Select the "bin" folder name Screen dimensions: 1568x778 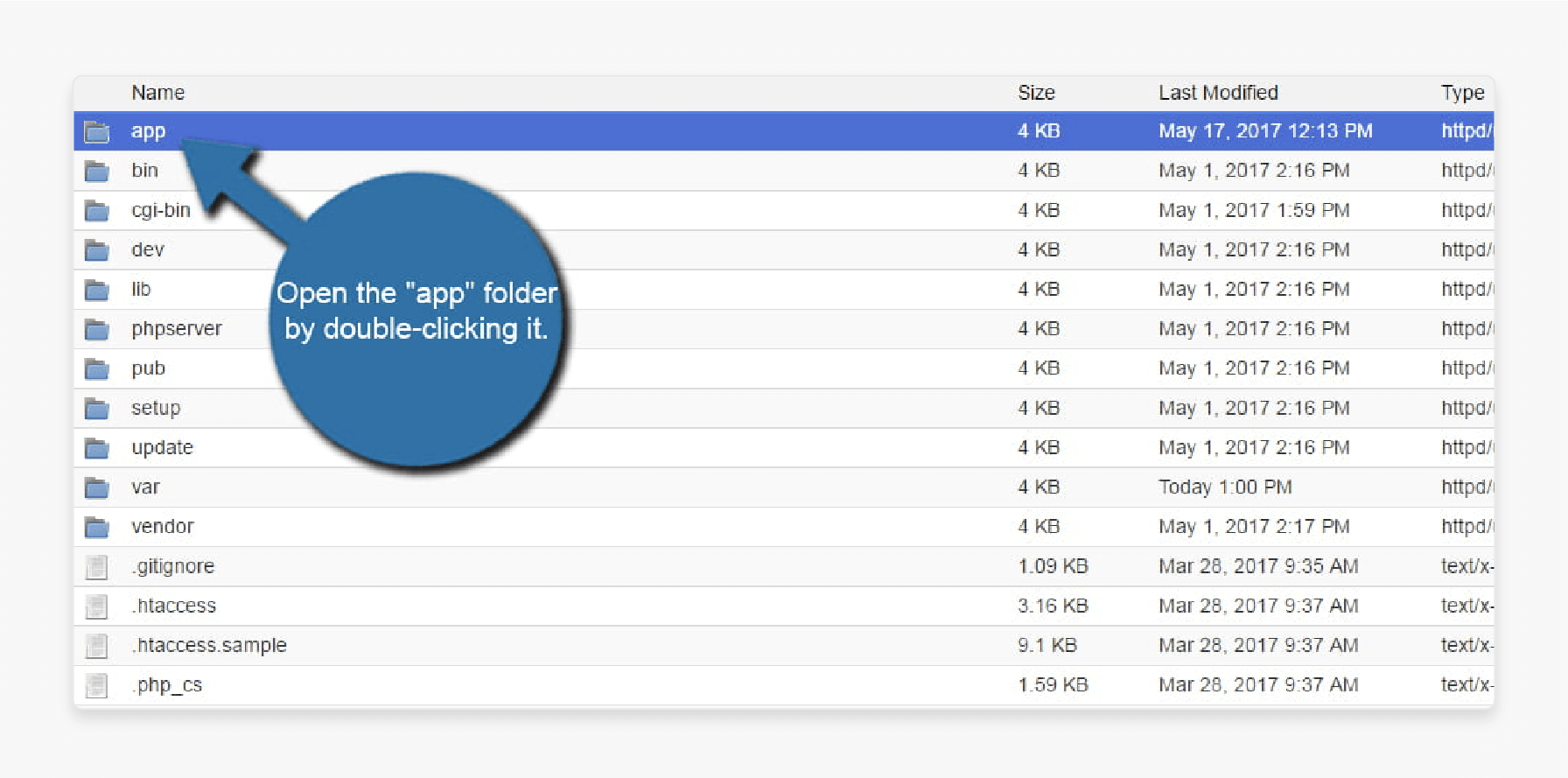[x=144, y=170]
